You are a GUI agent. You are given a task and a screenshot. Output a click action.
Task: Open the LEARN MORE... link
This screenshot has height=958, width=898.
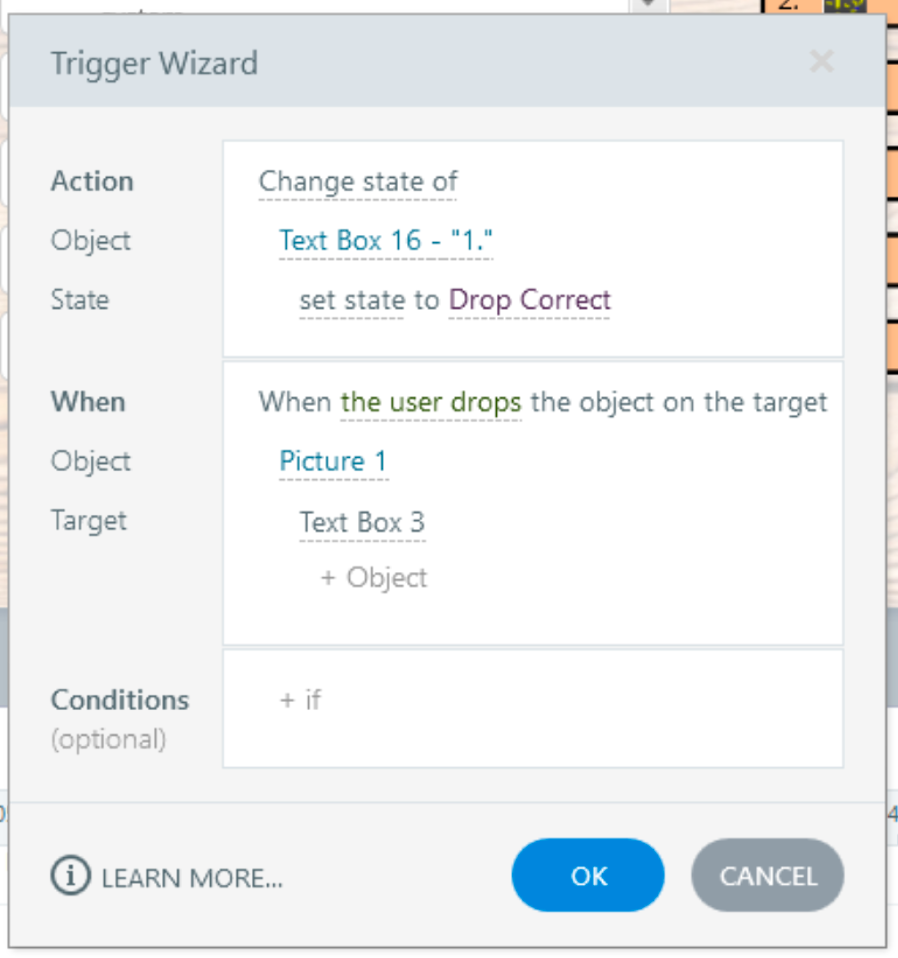[192, 878]
